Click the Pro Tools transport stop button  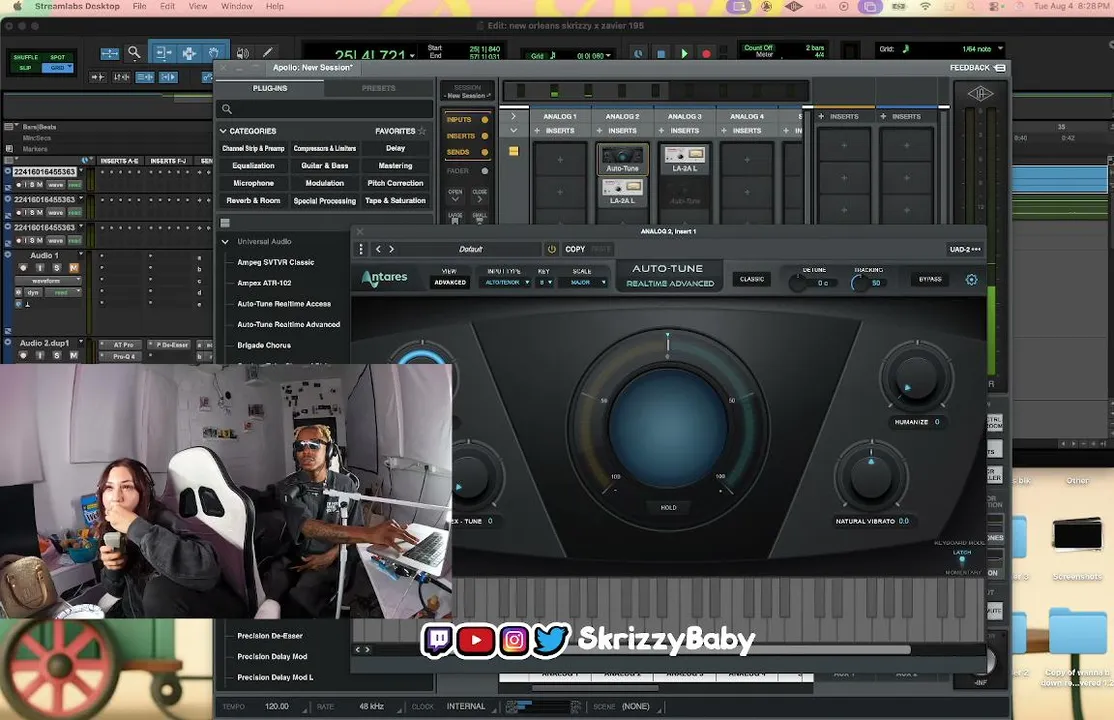(661, 53)
